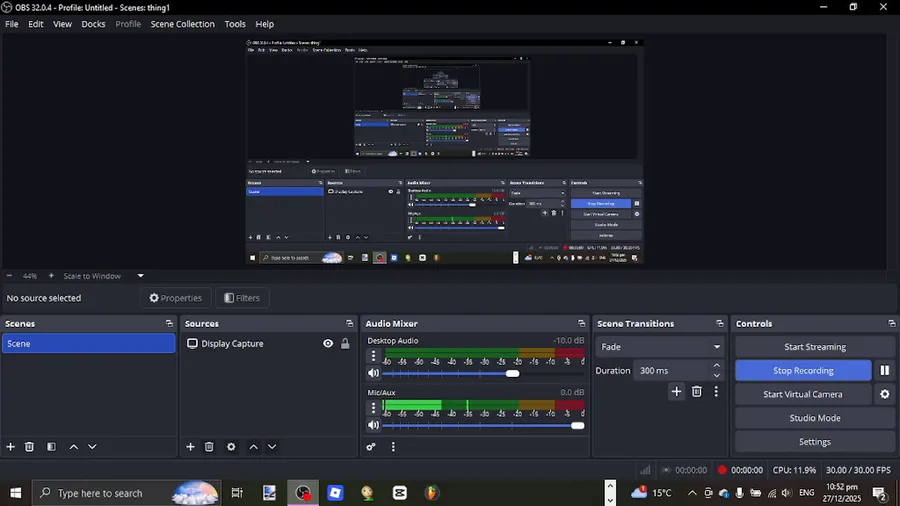The image size is (900, 506).
Task: Open the Edit menu
Action: pos(36,24)
